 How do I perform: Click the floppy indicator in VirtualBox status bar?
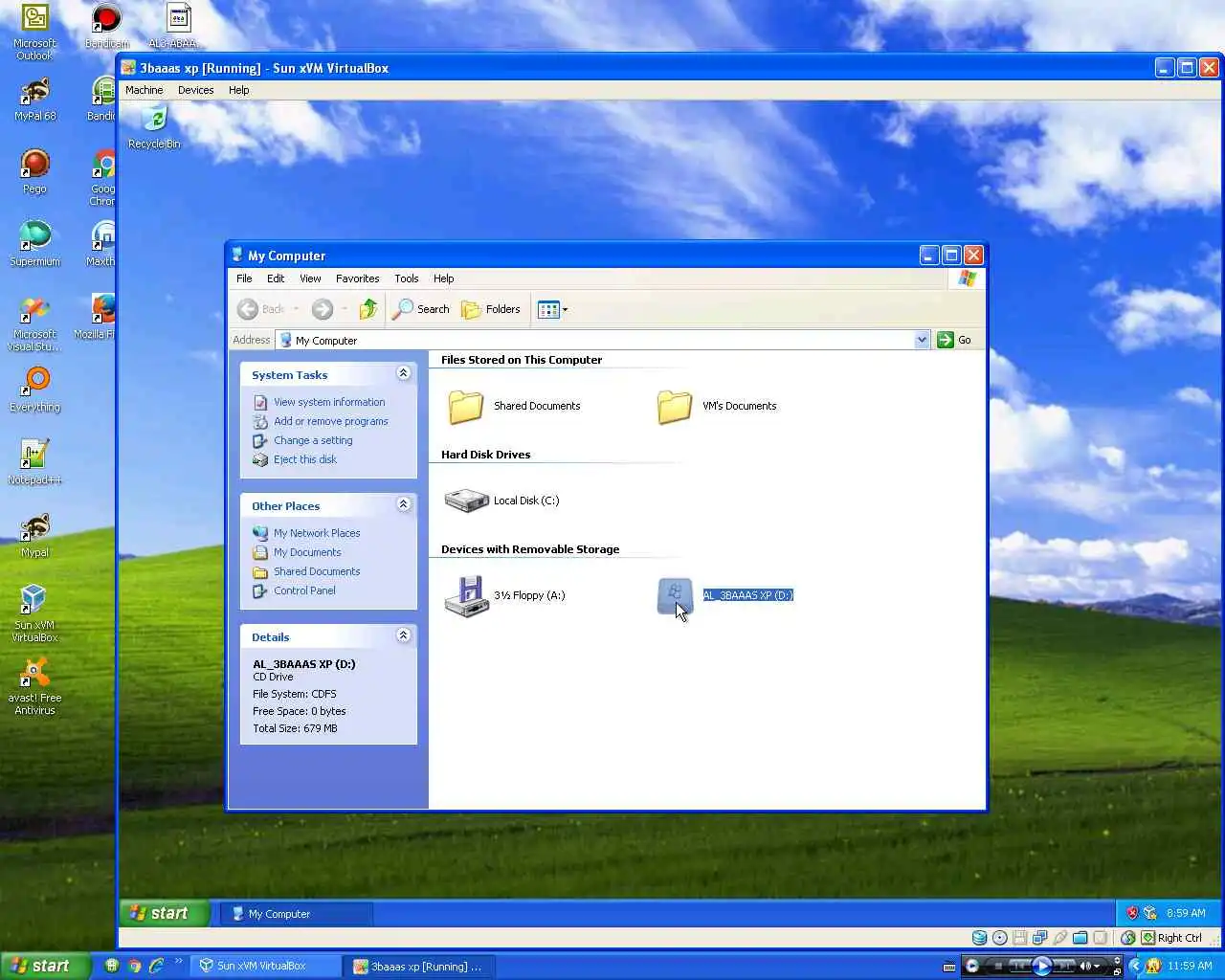tap(1019, 938)
